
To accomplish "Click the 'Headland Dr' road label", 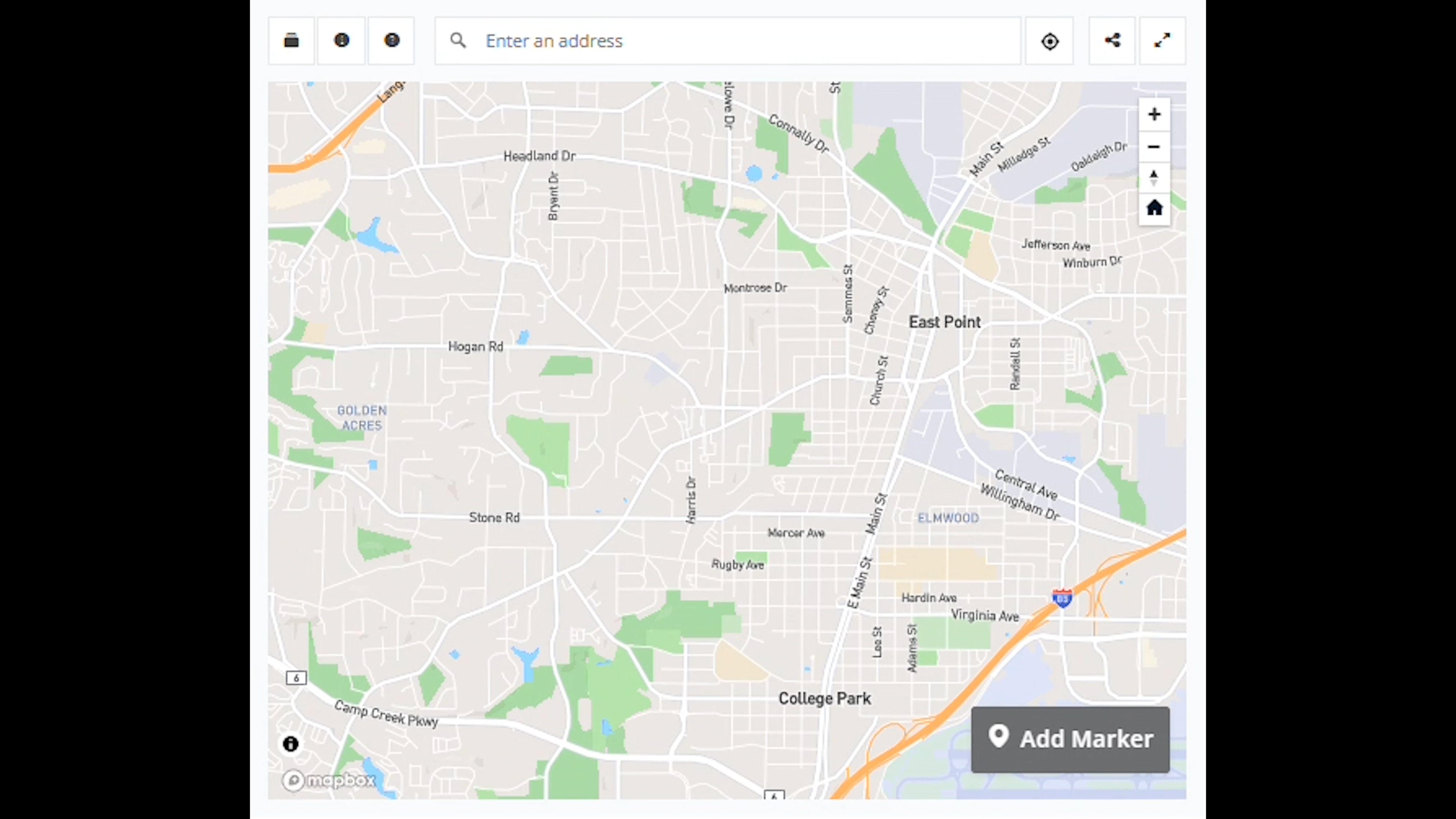I will coord(539,156).
